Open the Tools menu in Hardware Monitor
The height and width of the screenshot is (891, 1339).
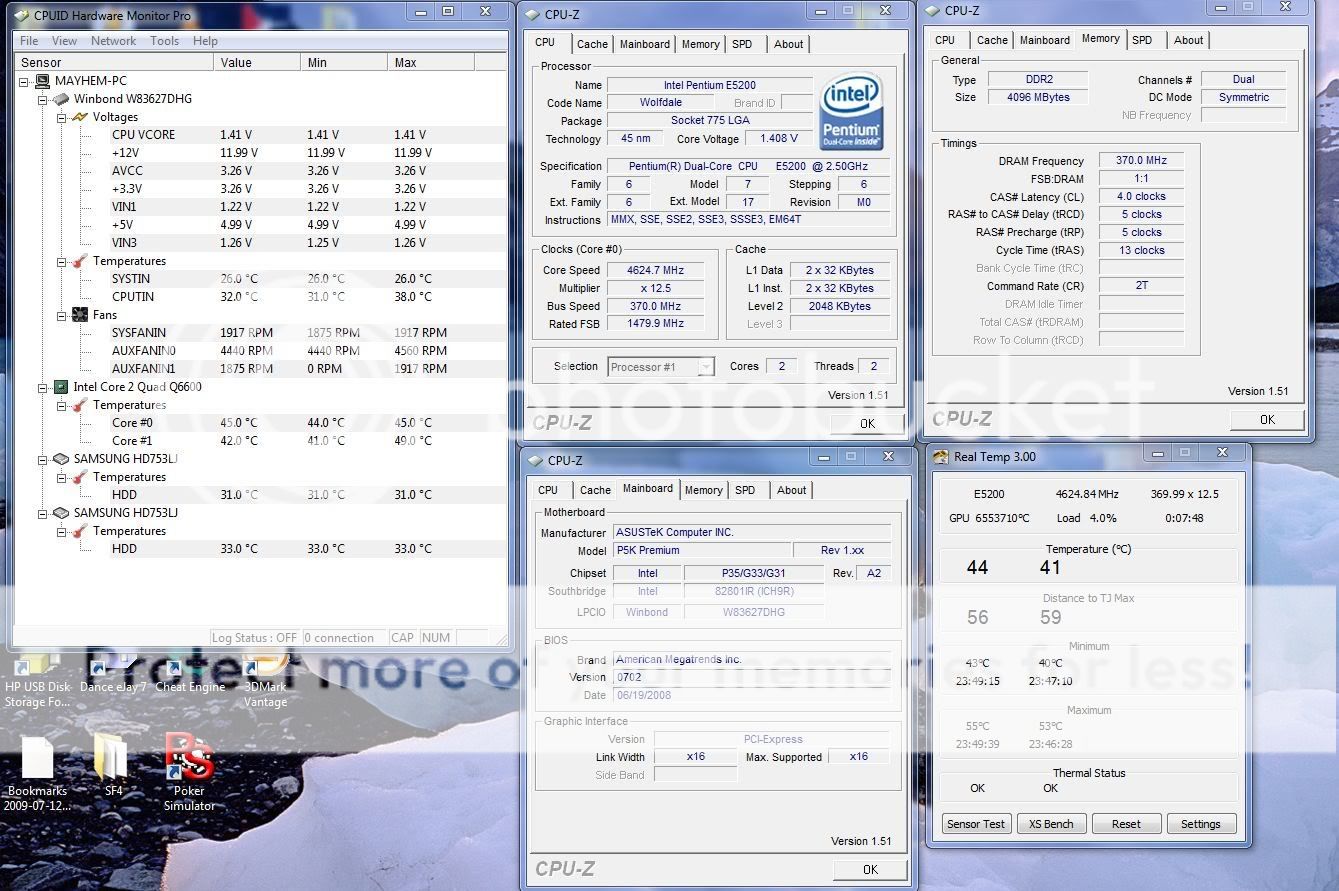coord(165,41)
